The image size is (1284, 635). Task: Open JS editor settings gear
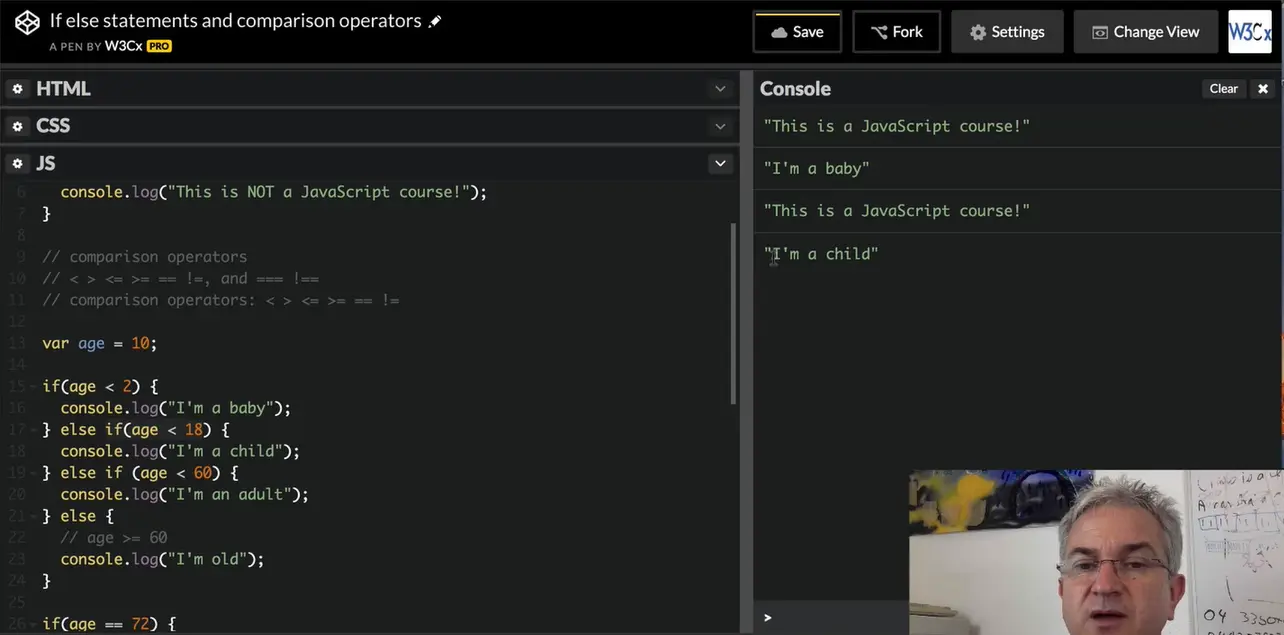pos(17,163)
